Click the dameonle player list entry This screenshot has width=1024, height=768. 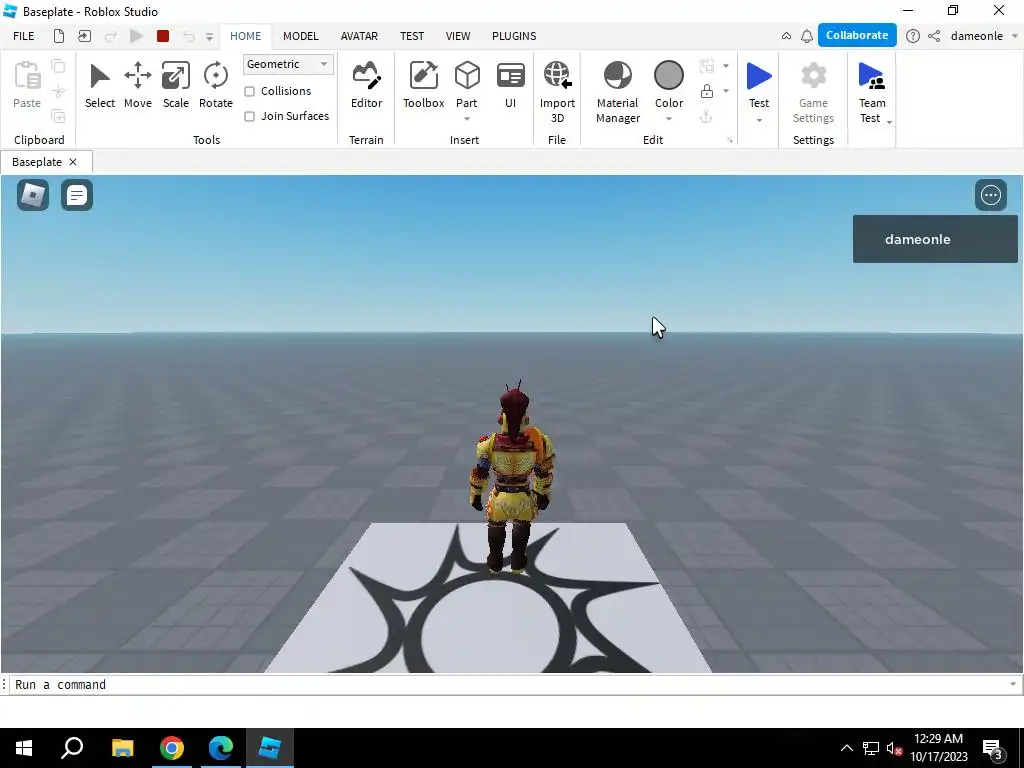[935, 239]
